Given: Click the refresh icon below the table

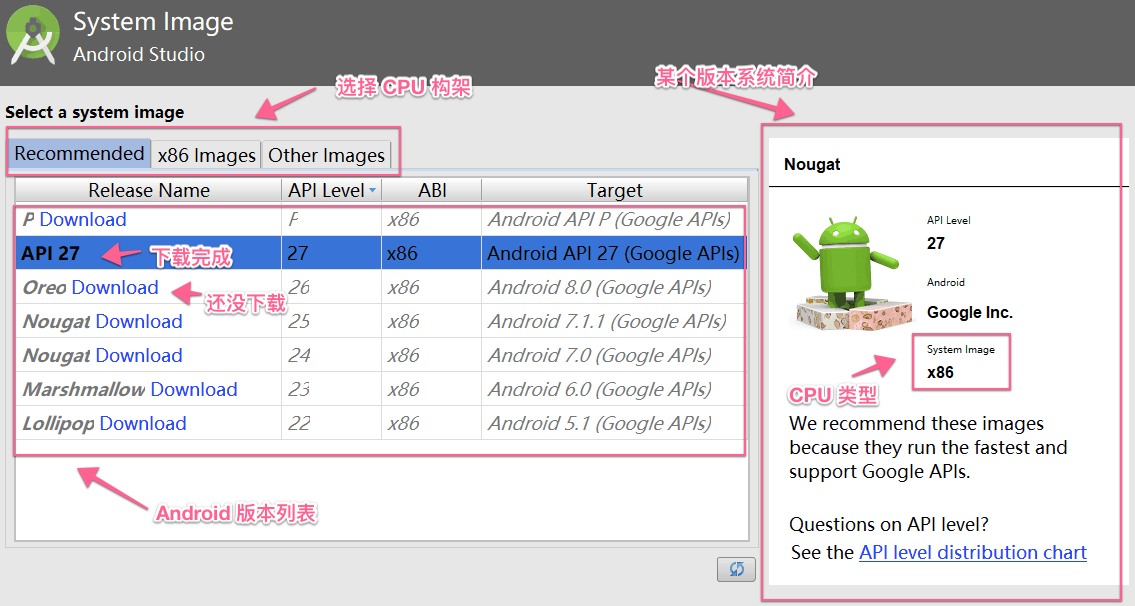Looking at the screenshot, I should coord(736,569).
